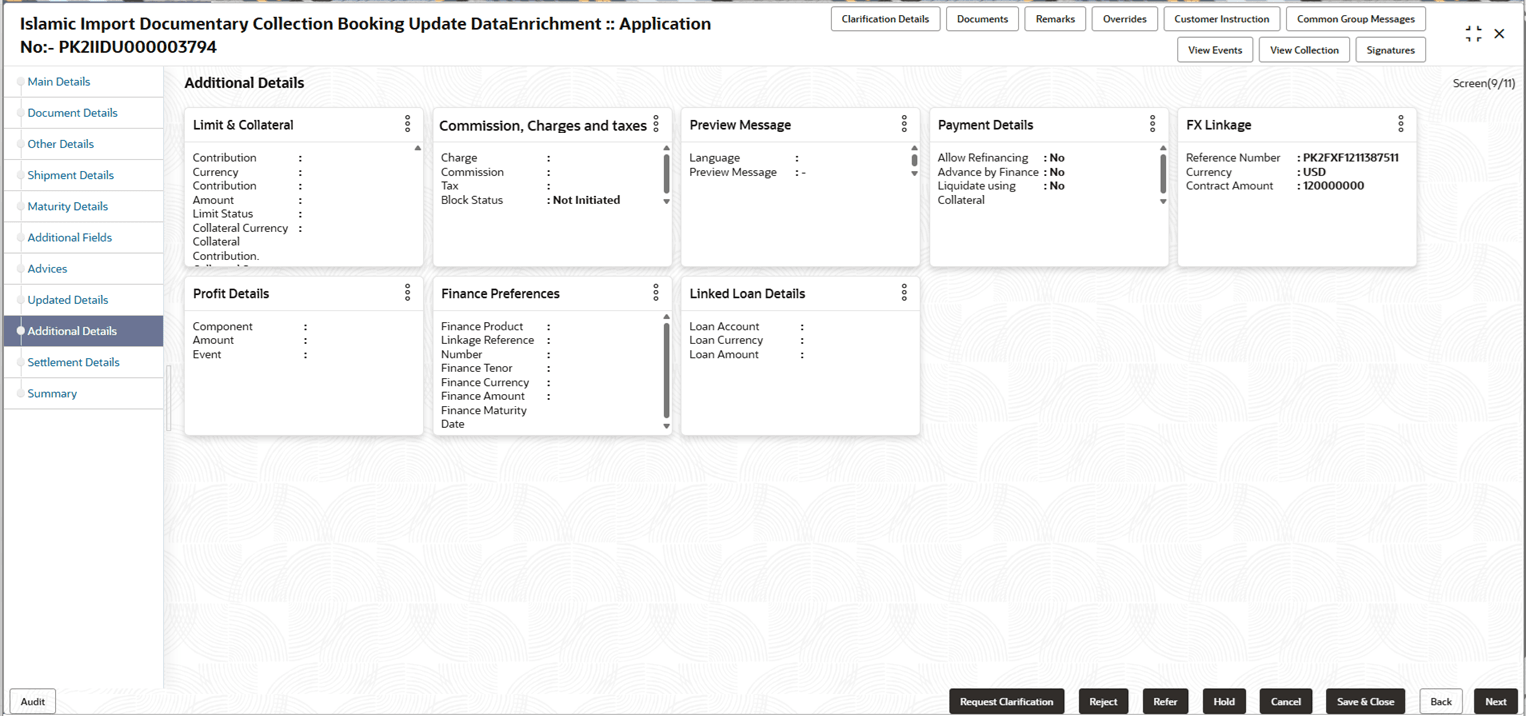The width and height of the screenshot is (1527, 716).
Task: Close the application screen with the X
Action: point(1499,34)
